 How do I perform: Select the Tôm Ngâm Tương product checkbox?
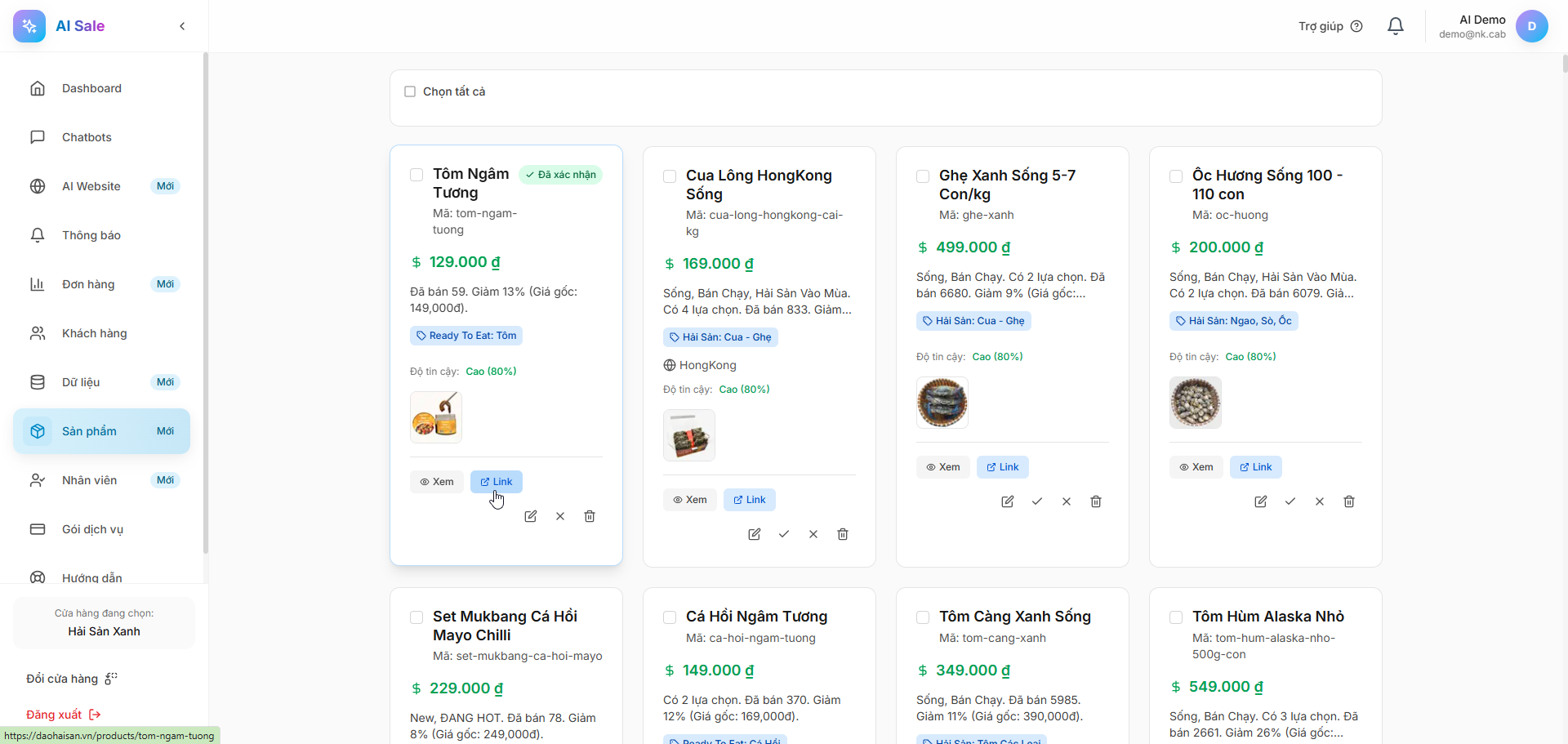pyautogui.click(x=416, y=175)
